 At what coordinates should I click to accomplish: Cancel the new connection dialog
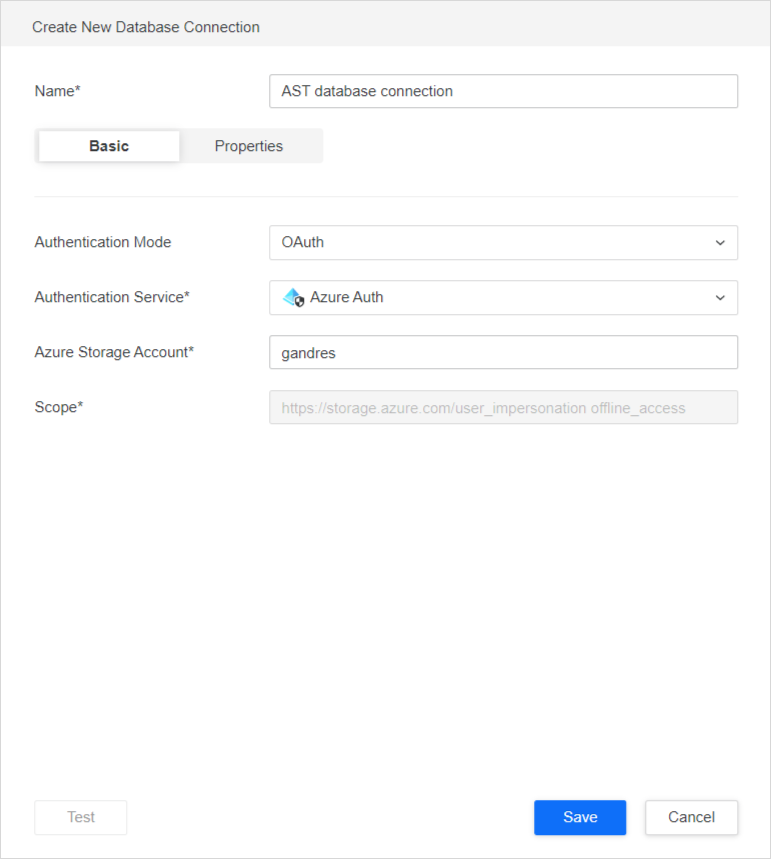pos(691,817)
